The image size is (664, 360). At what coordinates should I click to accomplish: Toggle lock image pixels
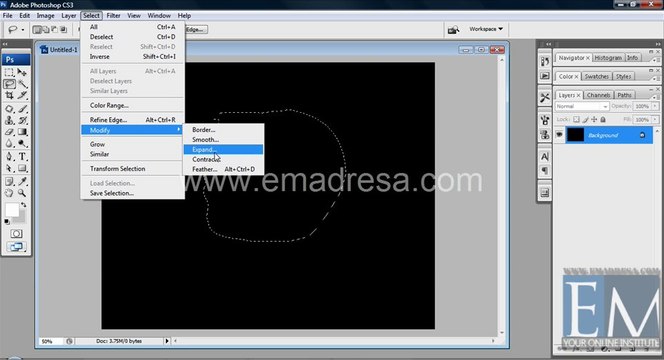tap(585, 119)
